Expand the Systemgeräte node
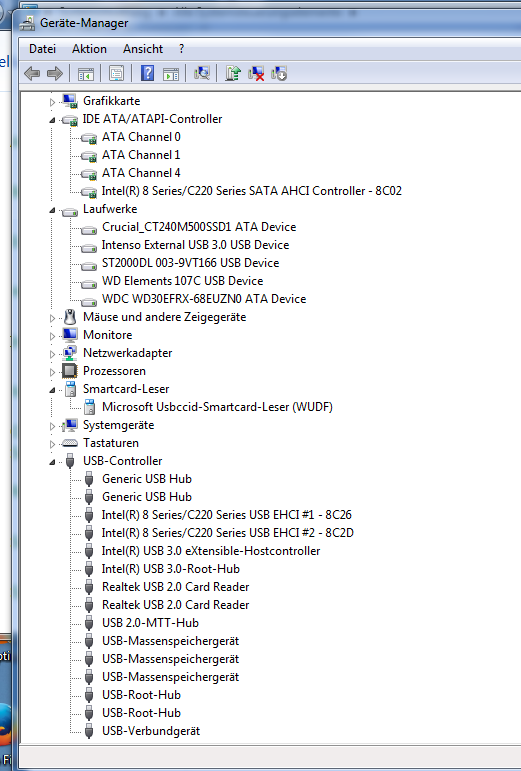 pos(52,426)
